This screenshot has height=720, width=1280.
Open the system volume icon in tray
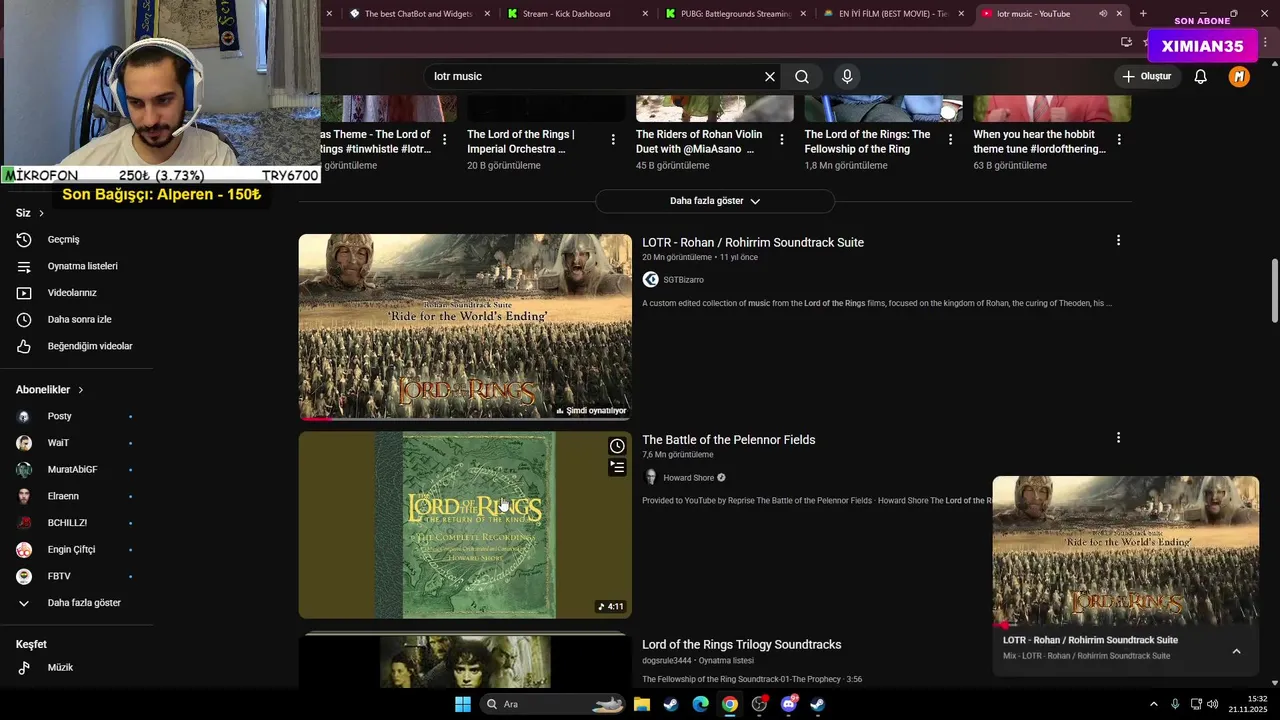tap(1212, 704)
